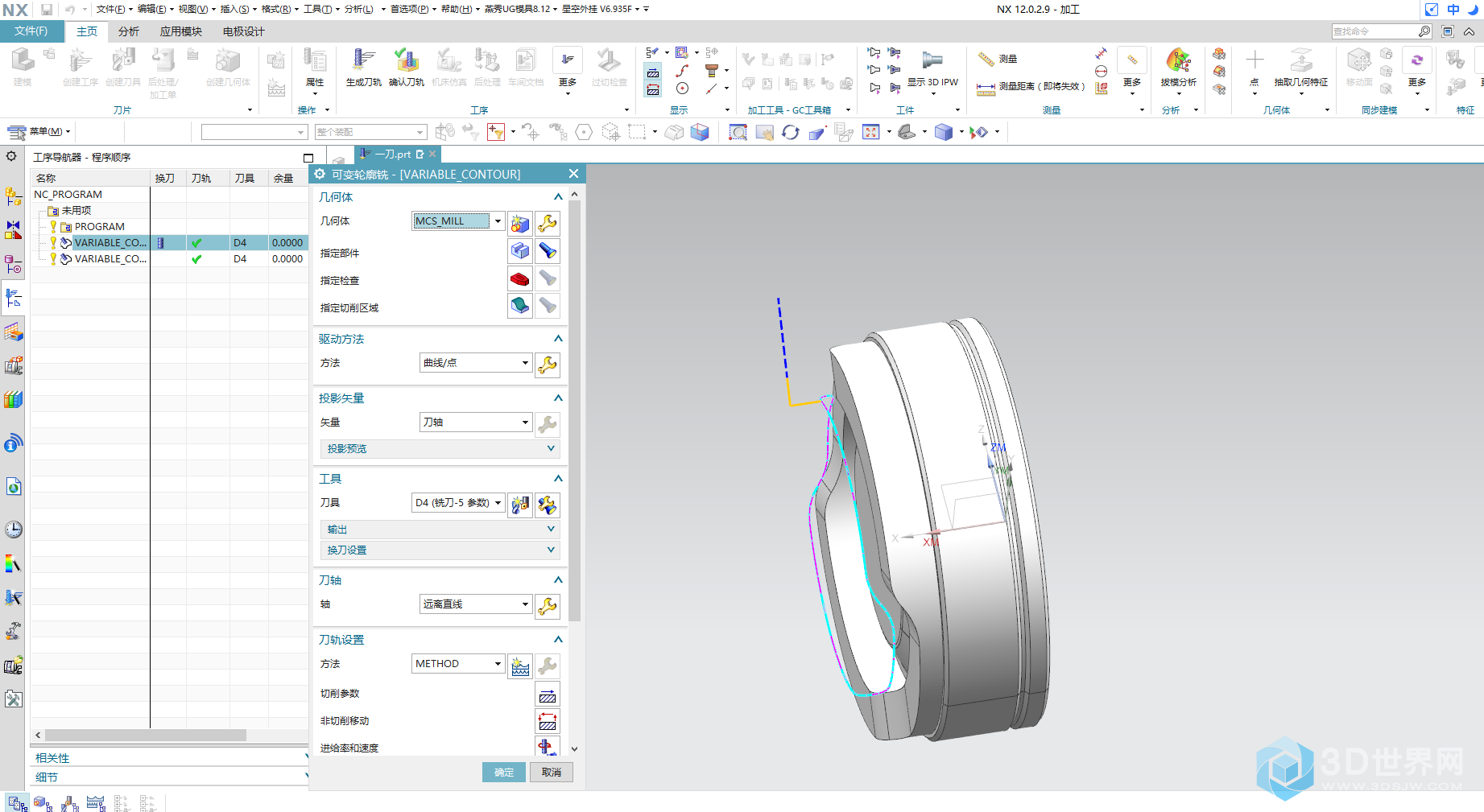This screenshot has width=1484, height=812.
Task: Click the display part flashlight icon for 指定部件
Action: (x=548, y=251)
